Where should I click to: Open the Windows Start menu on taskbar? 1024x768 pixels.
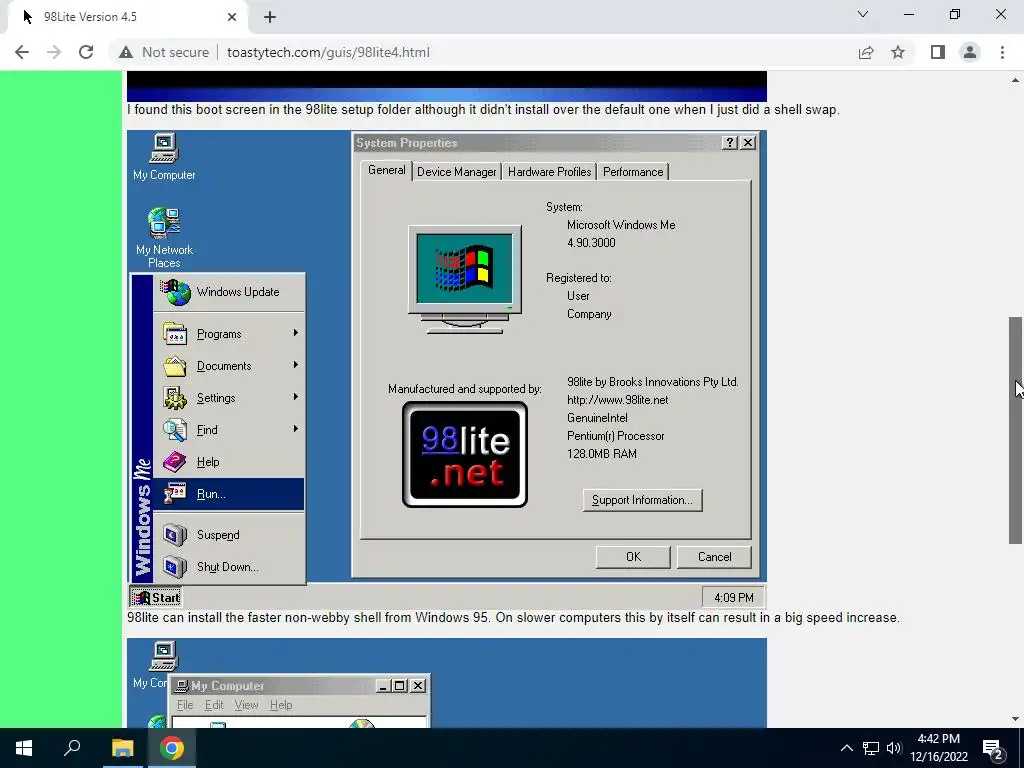[x=24, y=748]
